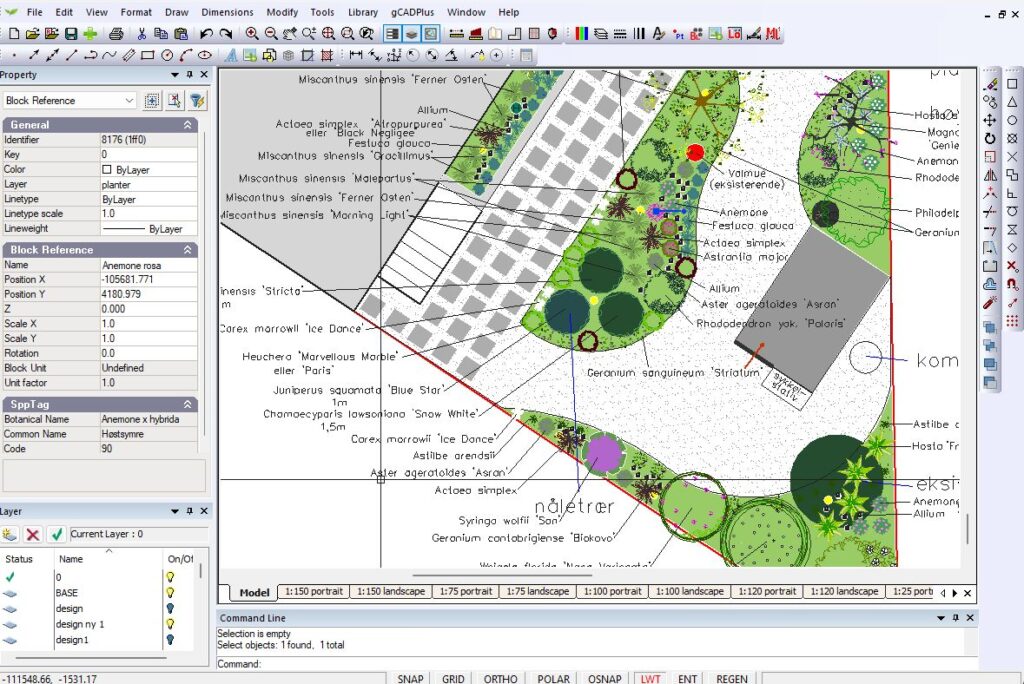Toggle OSNAP in status bar
Screen dimensions: 1024x684
tap(605, 679)
